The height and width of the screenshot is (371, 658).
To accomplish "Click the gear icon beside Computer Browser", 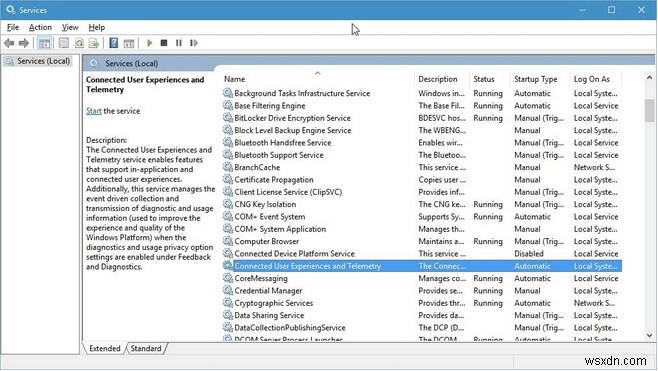I will click(228, 241).
